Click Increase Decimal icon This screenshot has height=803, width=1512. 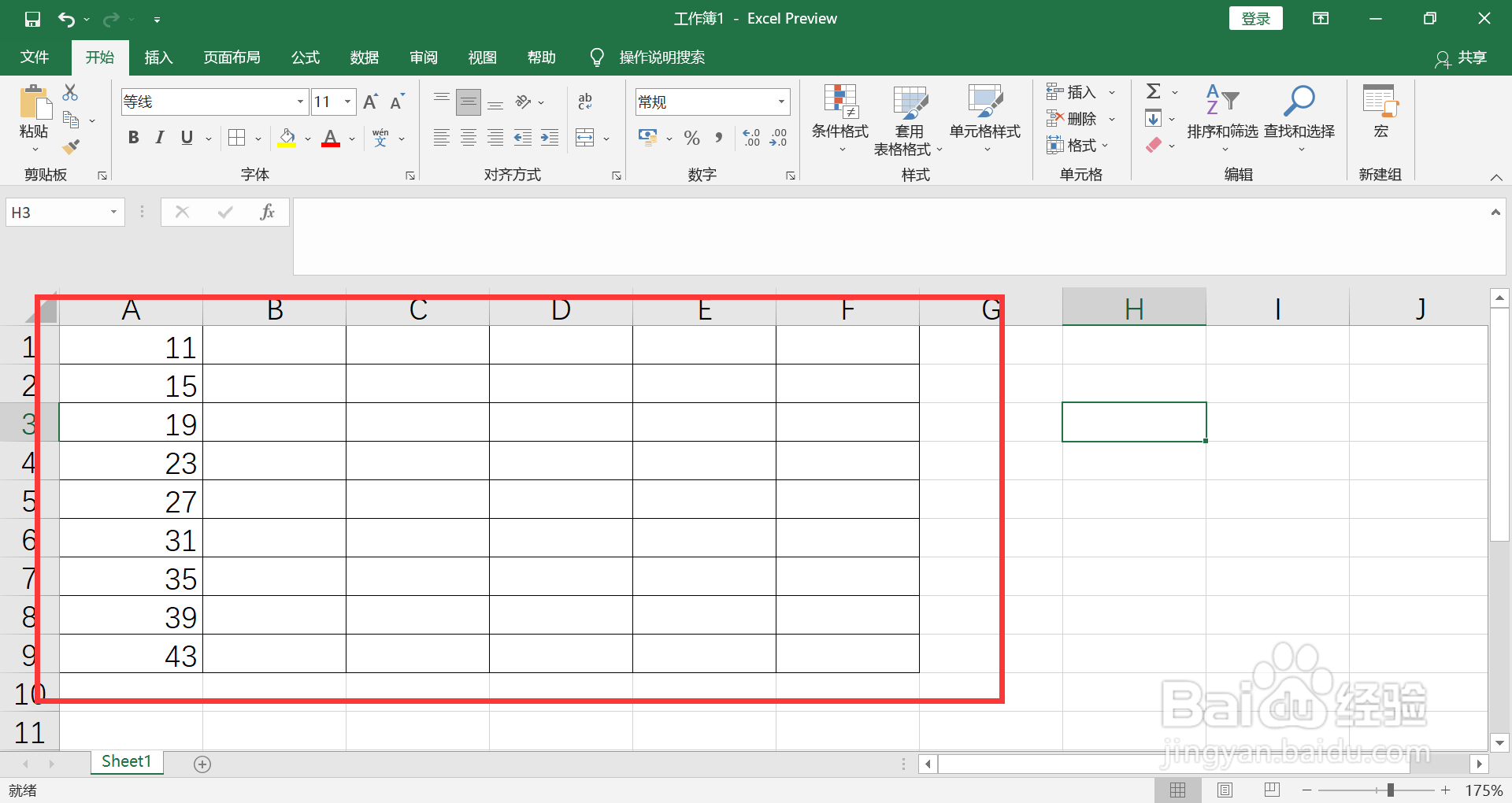751,138
